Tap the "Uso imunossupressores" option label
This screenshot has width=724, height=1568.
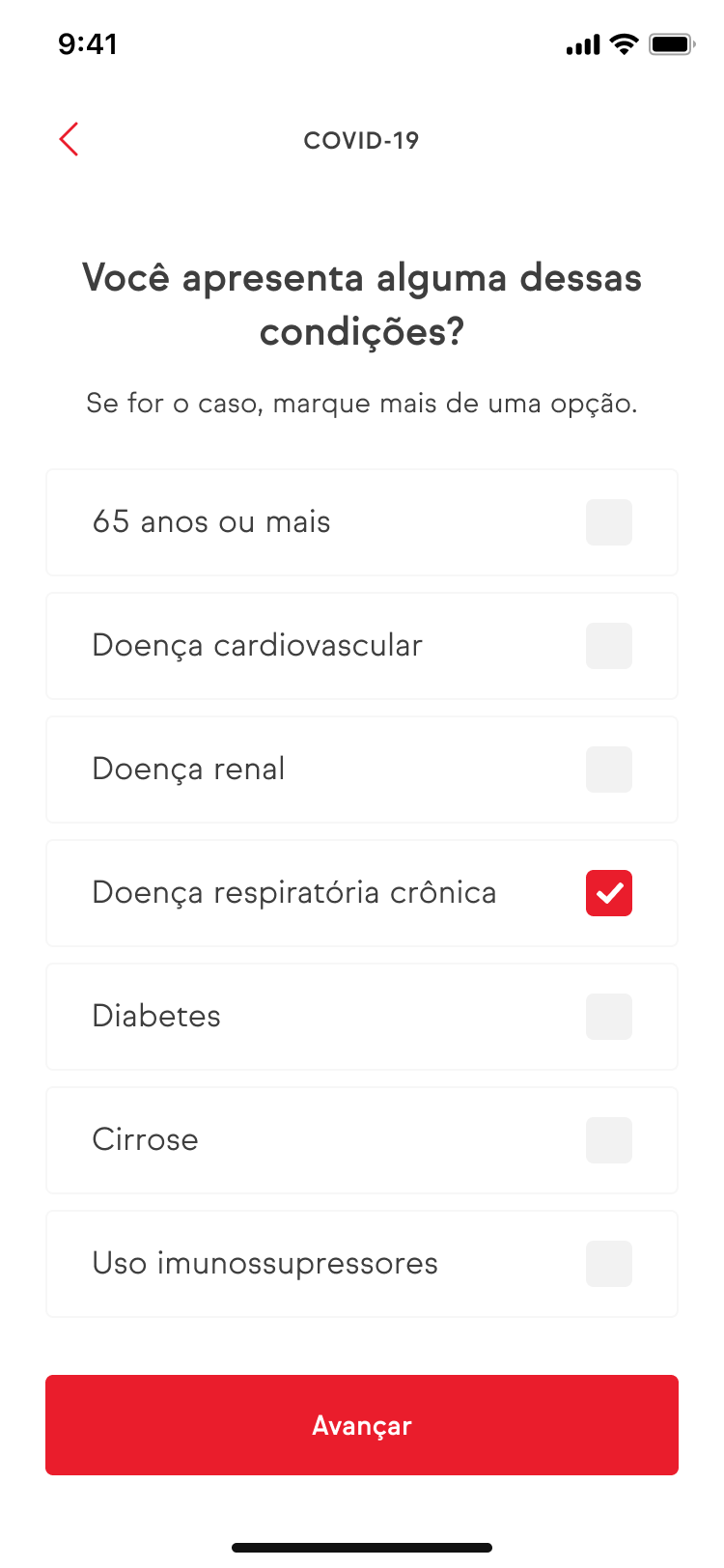[x=265, y=1264]
